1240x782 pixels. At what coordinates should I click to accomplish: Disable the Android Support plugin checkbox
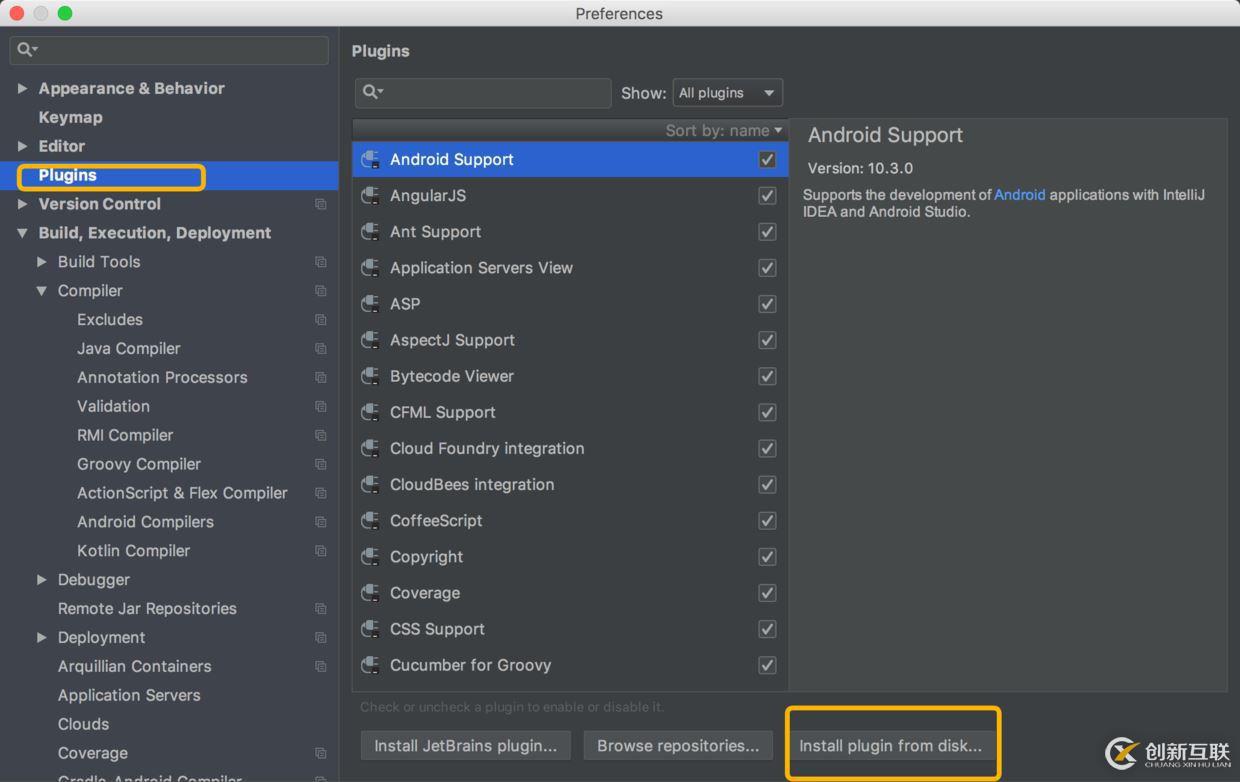click(767, 159)
